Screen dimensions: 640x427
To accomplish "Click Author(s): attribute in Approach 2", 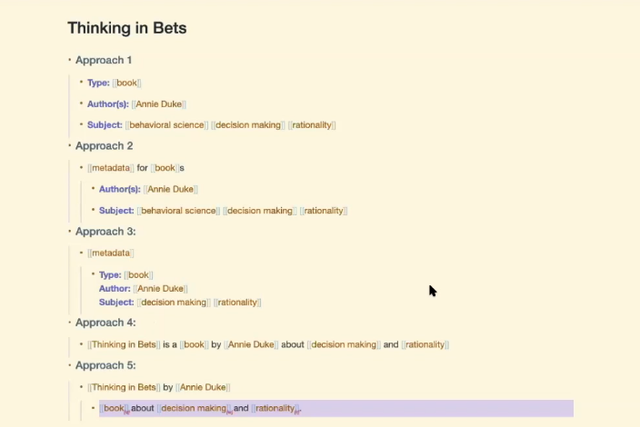I will (x=120, y=189).
